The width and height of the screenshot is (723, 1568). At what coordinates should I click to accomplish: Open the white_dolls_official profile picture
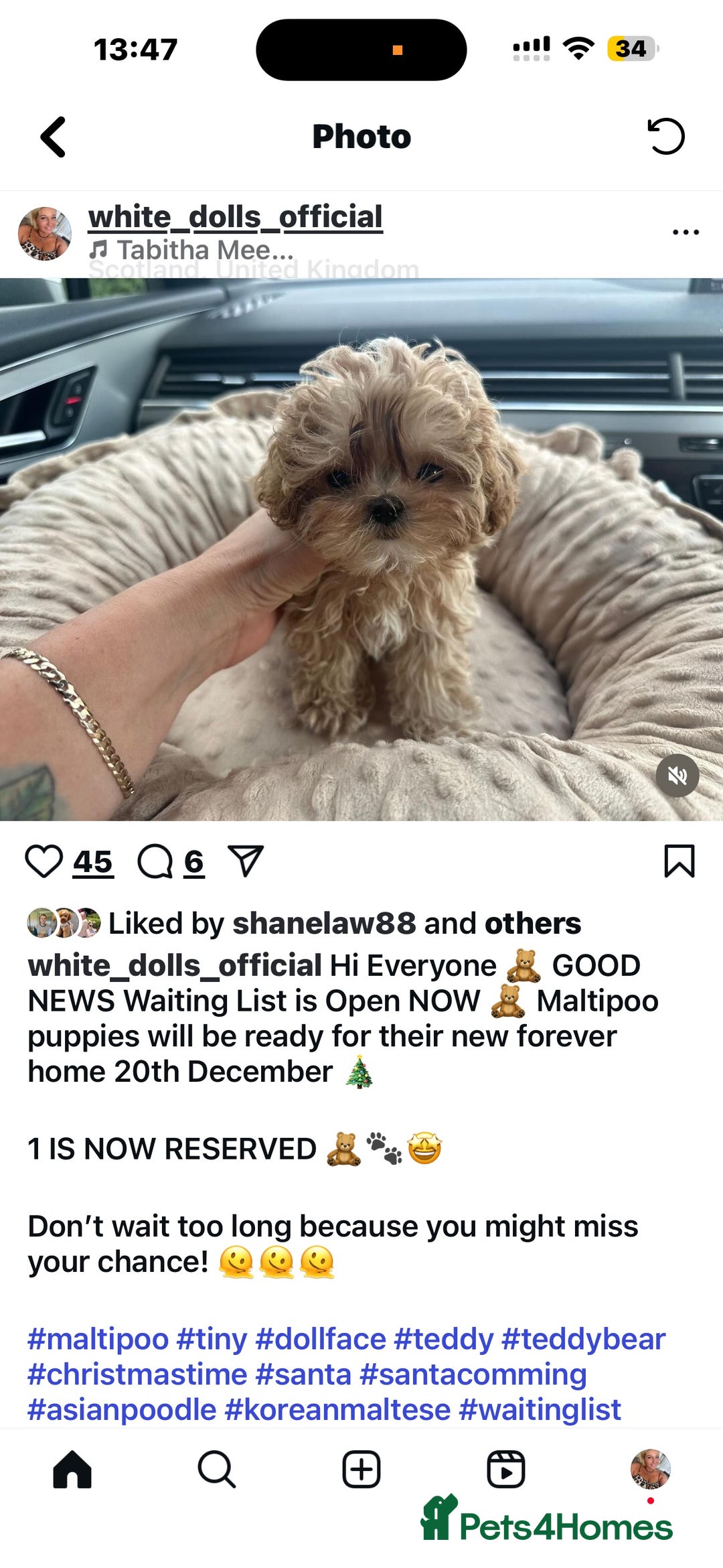point(44,234)
